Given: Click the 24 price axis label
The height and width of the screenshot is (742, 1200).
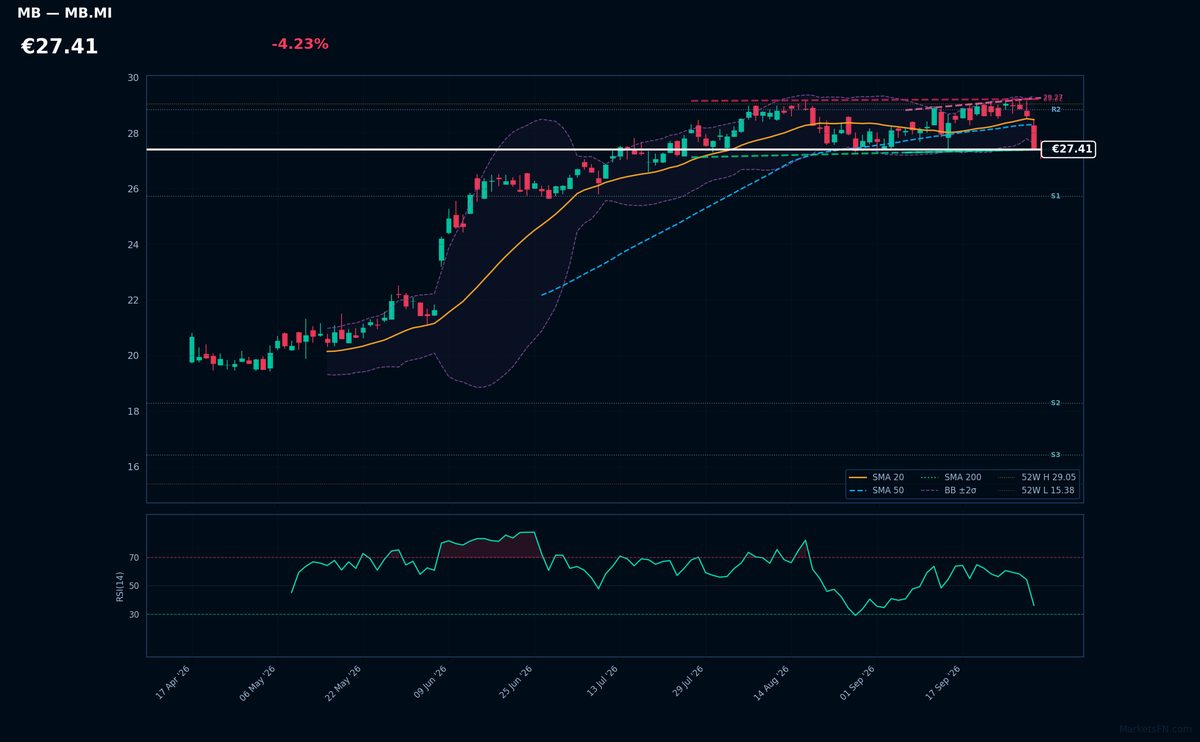Looking at the screenshot, I should pyautogui.click(x=133, y=245).
